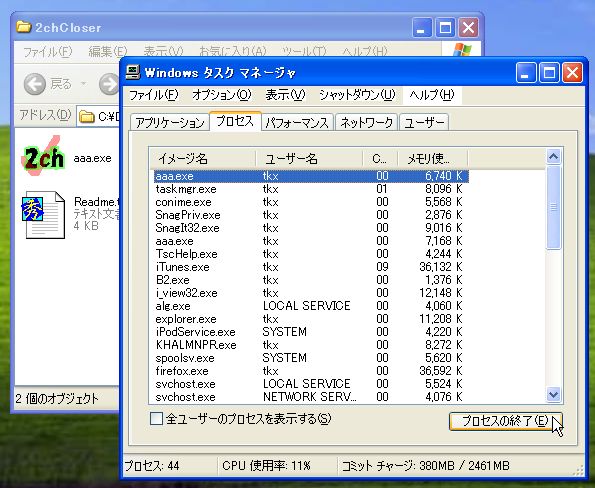The height and width of the screenshot is (488, 595).
Task: Select the explorer.exe process row
Action: coord(311,319)
